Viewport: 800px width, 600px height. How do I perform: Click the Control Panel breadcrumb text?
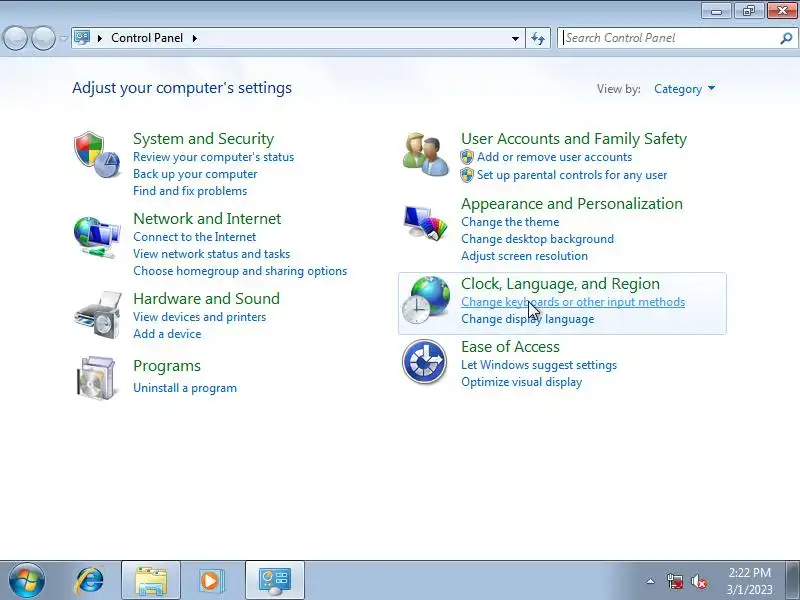pyautogui.click(x=147, y=38)
